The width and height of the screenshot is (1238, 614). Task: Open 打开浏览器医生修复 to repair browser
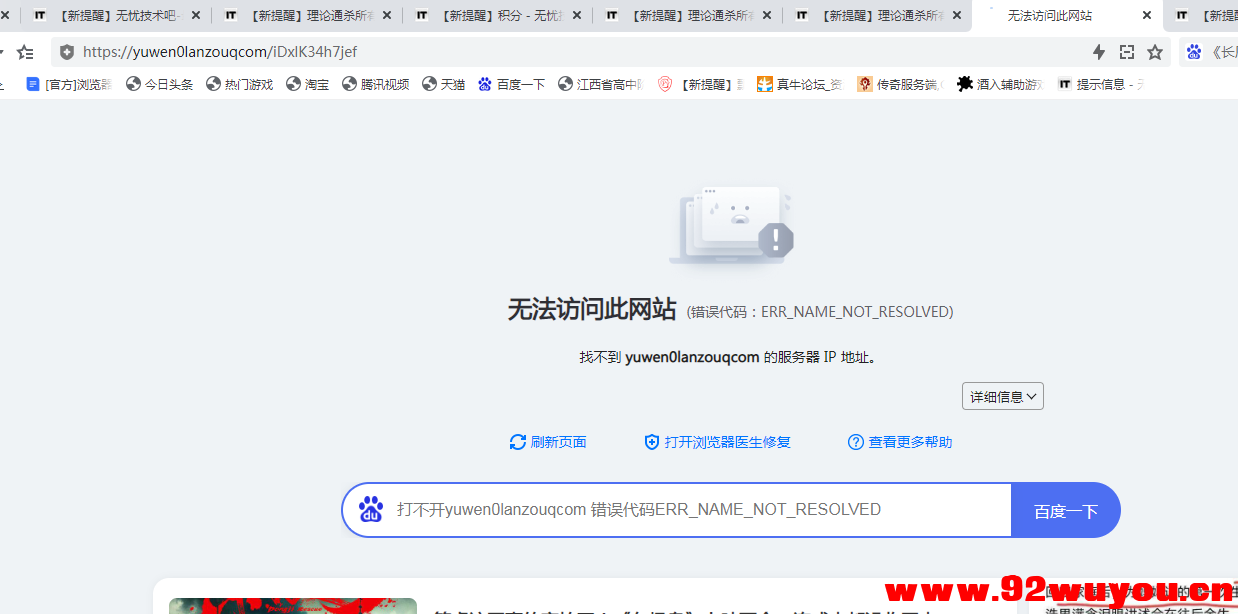(x=719, y=441)
